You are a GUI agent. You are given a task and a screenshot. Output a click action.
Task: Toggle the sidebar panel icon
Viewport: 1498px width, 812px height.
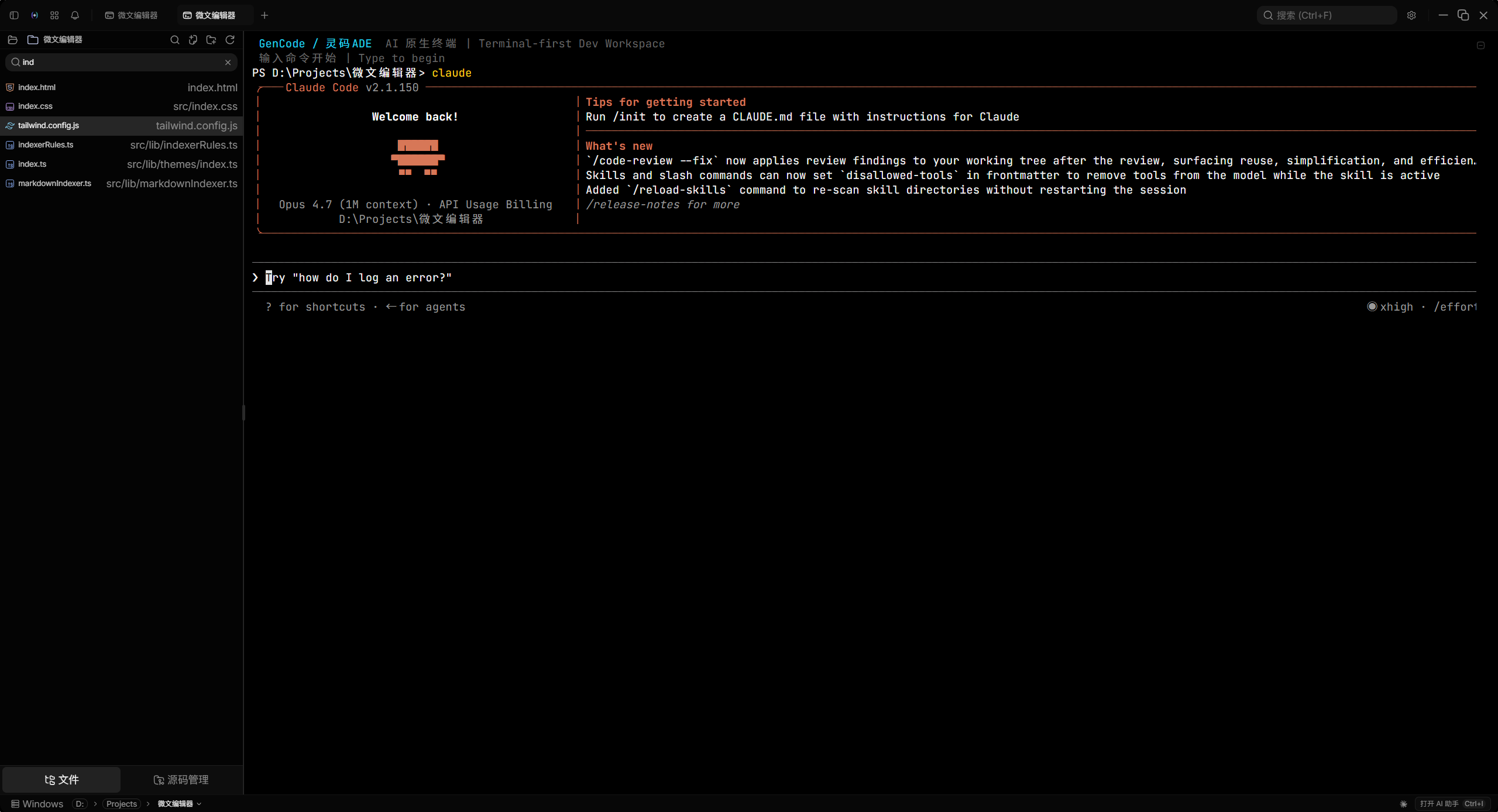coord(14,15)
